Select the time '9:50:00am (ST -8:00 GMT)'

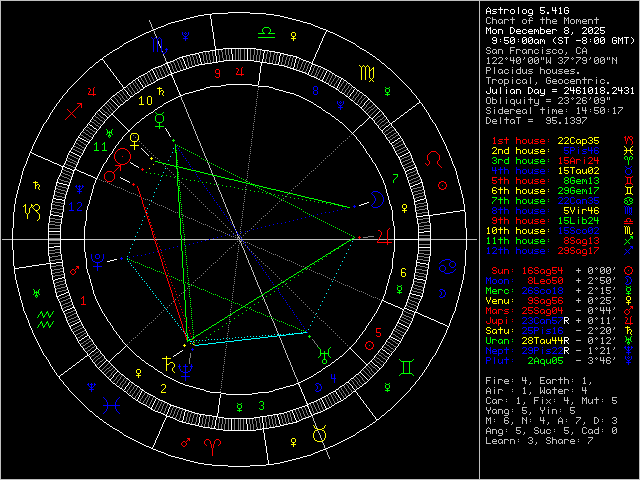click(x=563, y=41)
